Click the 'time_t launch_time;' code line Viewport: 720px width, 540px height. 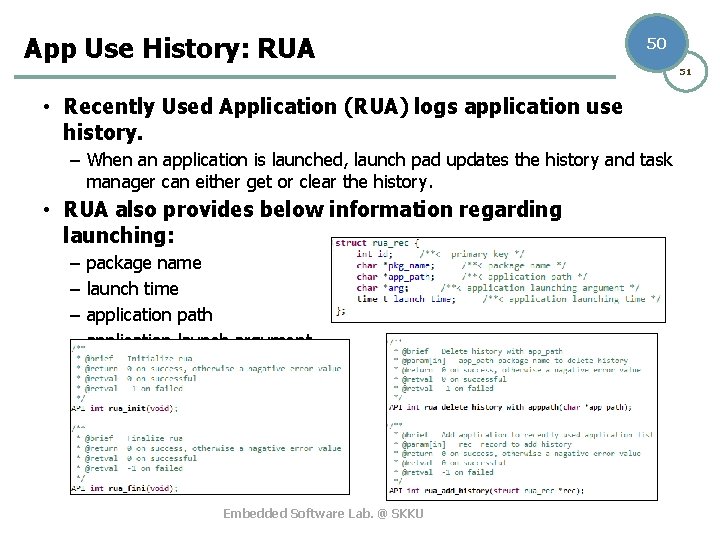coord(508,299)
